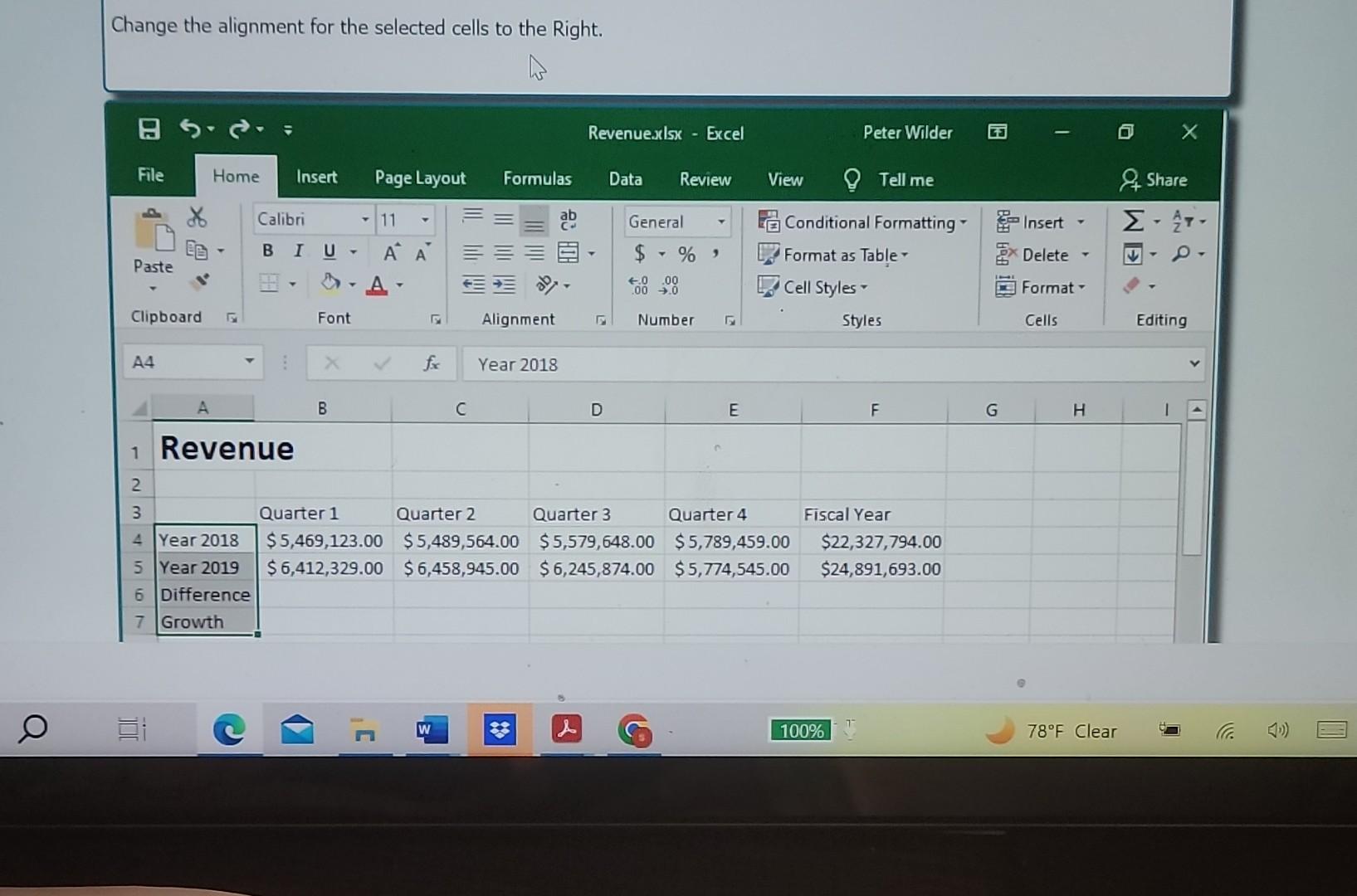The height and width of the screenshot is (896, 1357).
Task: Decrease font size with the smaller A
Action: click(422, 253)
